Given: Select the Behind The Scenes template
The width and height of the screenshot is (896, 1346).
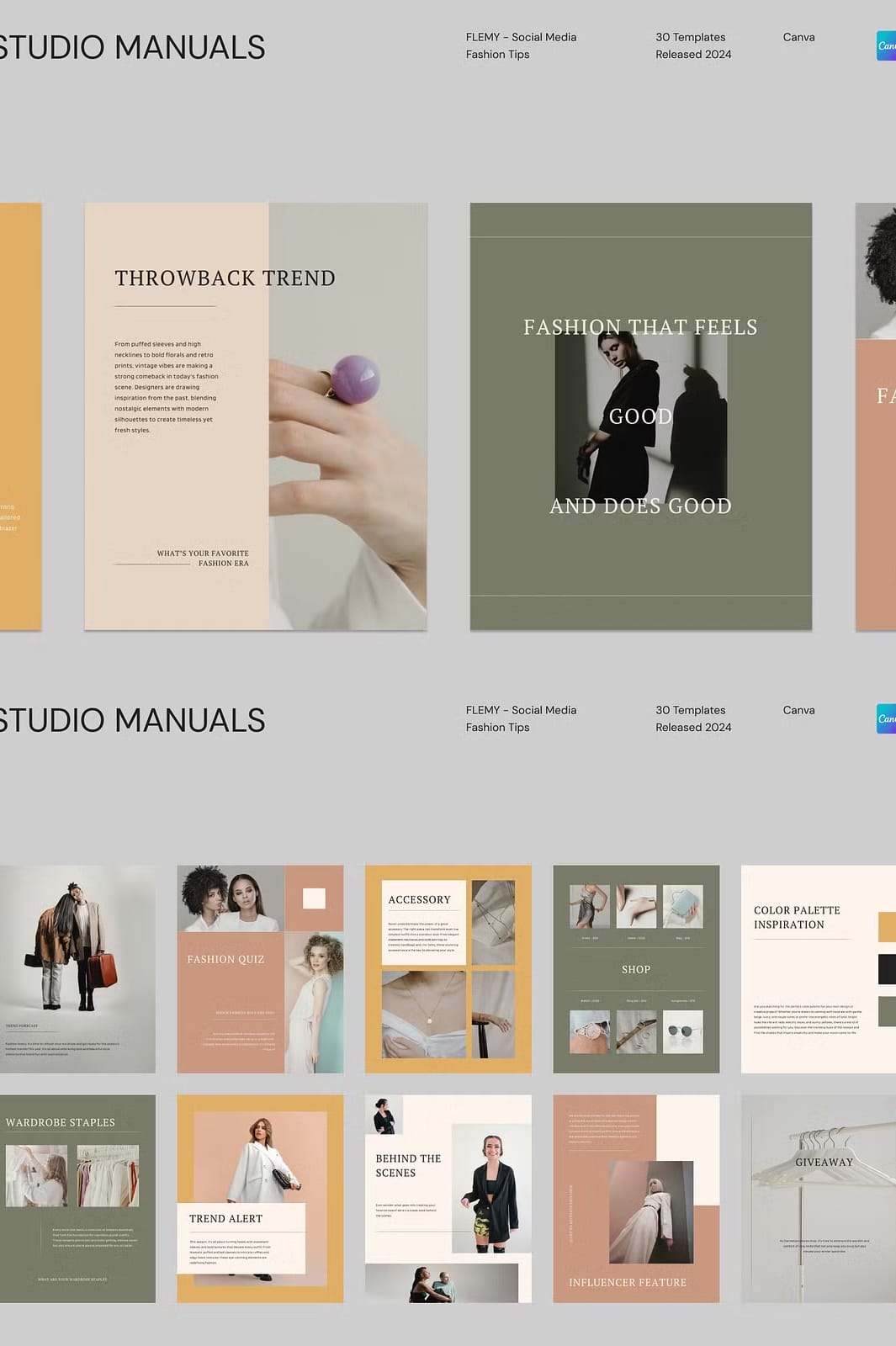Looking at the screenshot, I should click(x=448, y=1199).
